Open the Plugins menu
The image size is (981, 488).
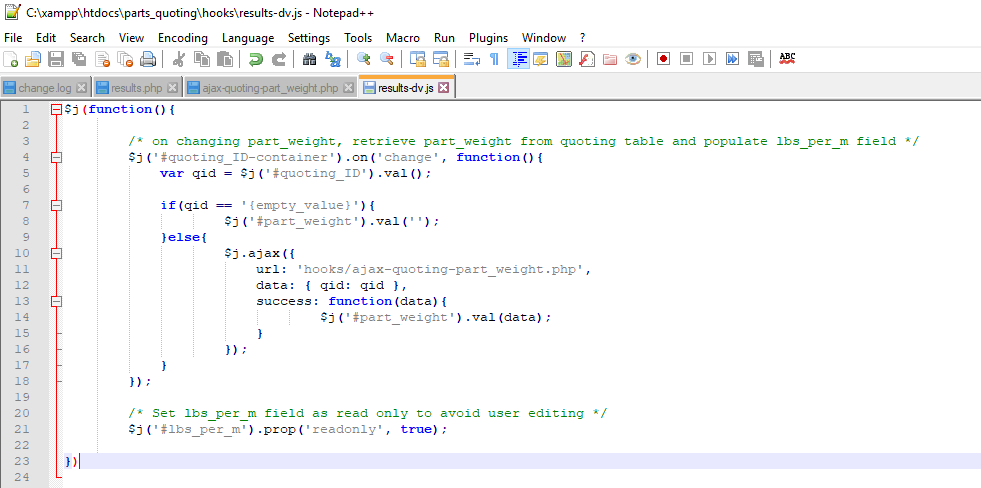(489, 38)
